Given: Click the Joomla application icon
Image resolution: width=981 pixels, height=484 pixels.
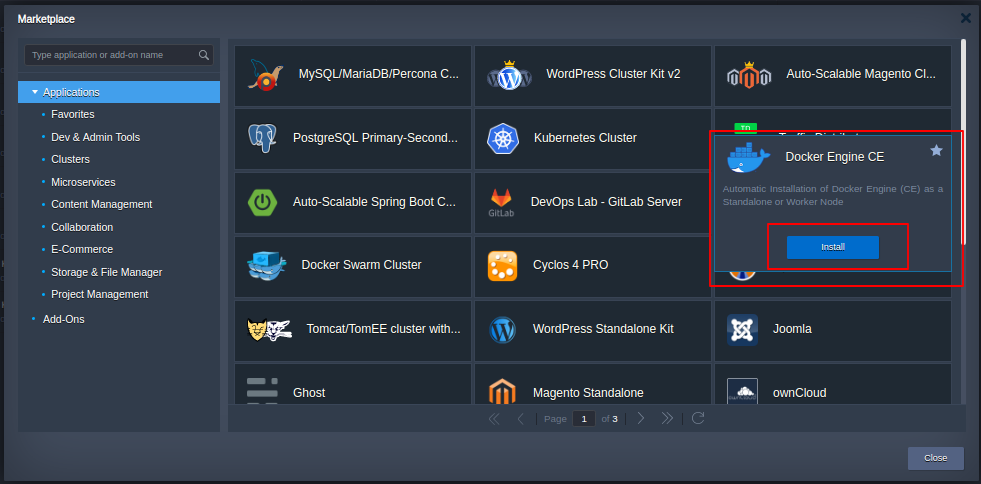Looking at the screenshot, I should (x=742, y=329).
